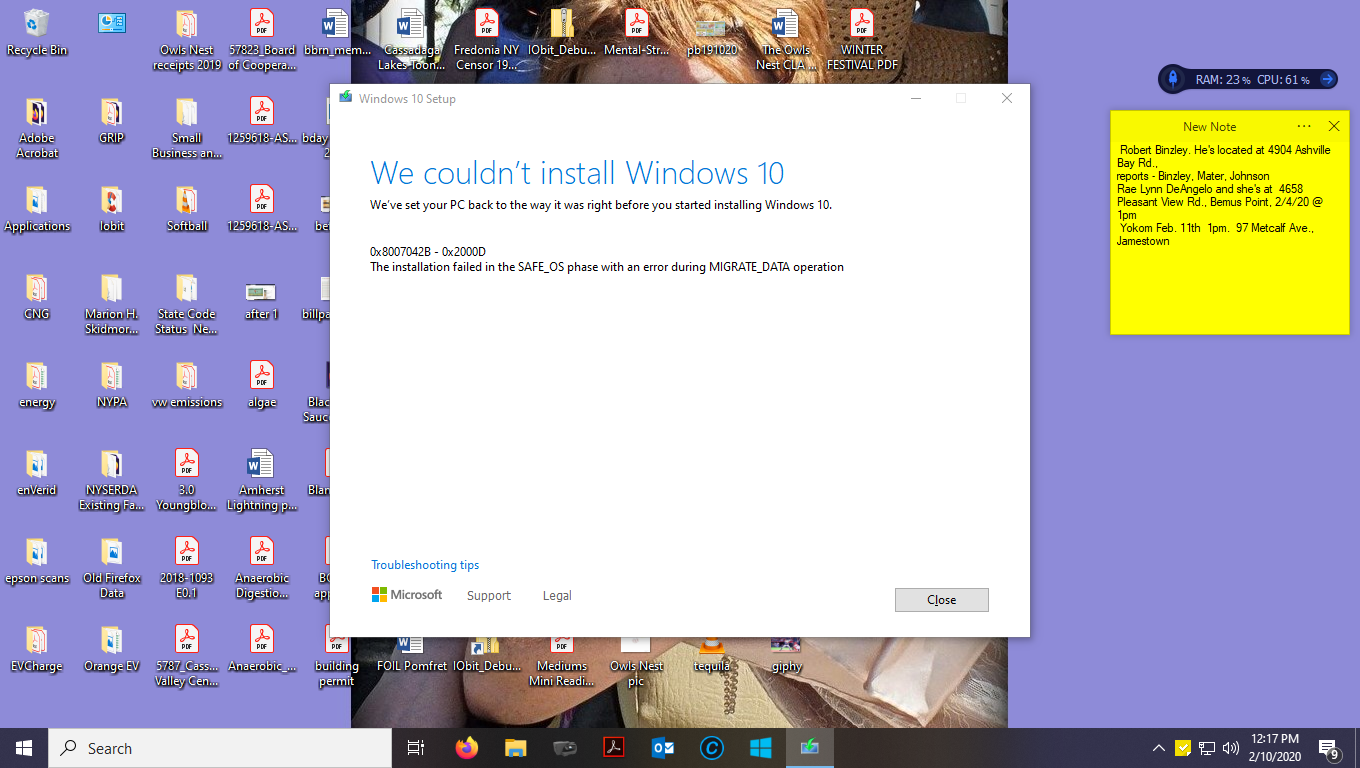Open the Legal link in setup dialog

(x=557, y=595)
